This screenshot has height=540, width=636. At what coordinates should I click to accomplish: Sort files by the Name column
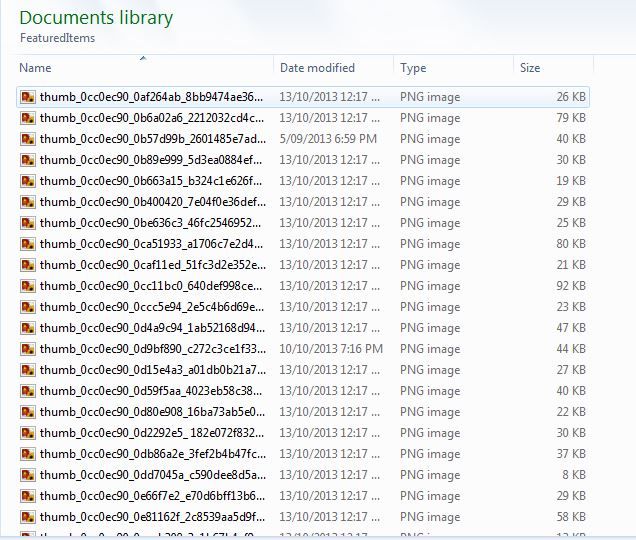[35, 68]
